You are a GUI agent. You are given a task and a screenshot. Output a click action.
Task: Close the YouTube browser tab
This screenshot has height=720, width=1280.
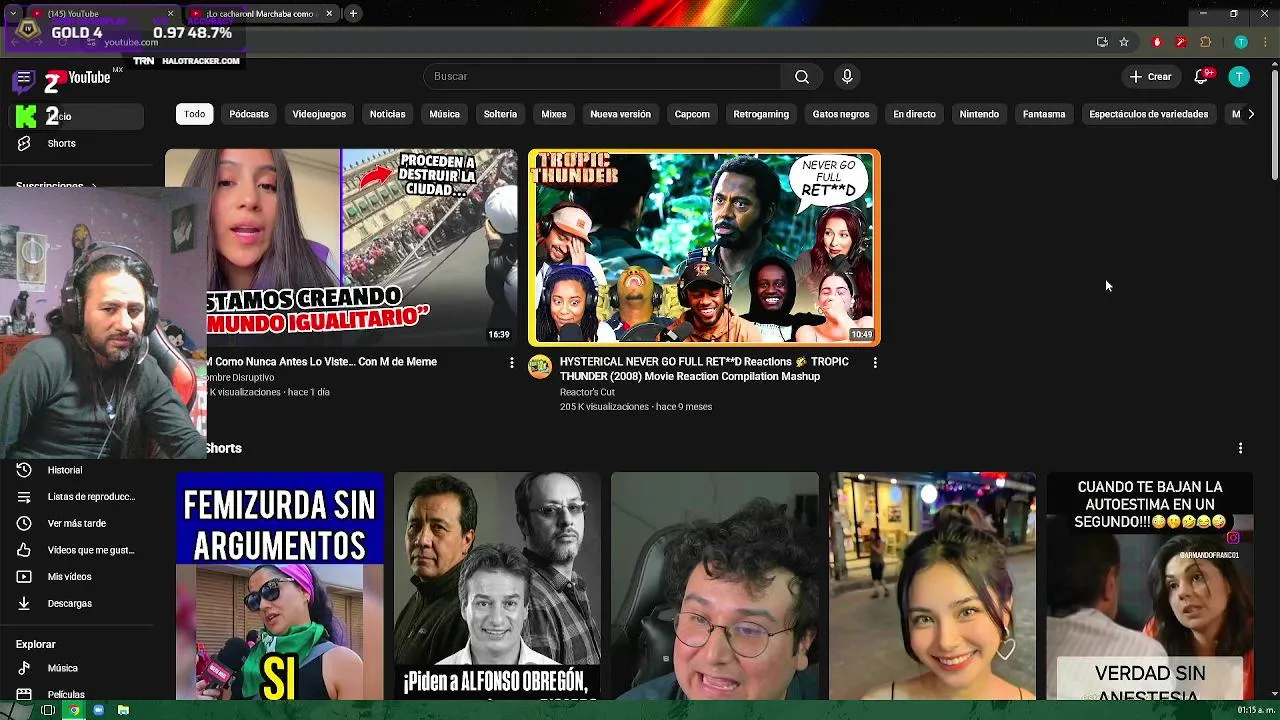tap(170, 13)
